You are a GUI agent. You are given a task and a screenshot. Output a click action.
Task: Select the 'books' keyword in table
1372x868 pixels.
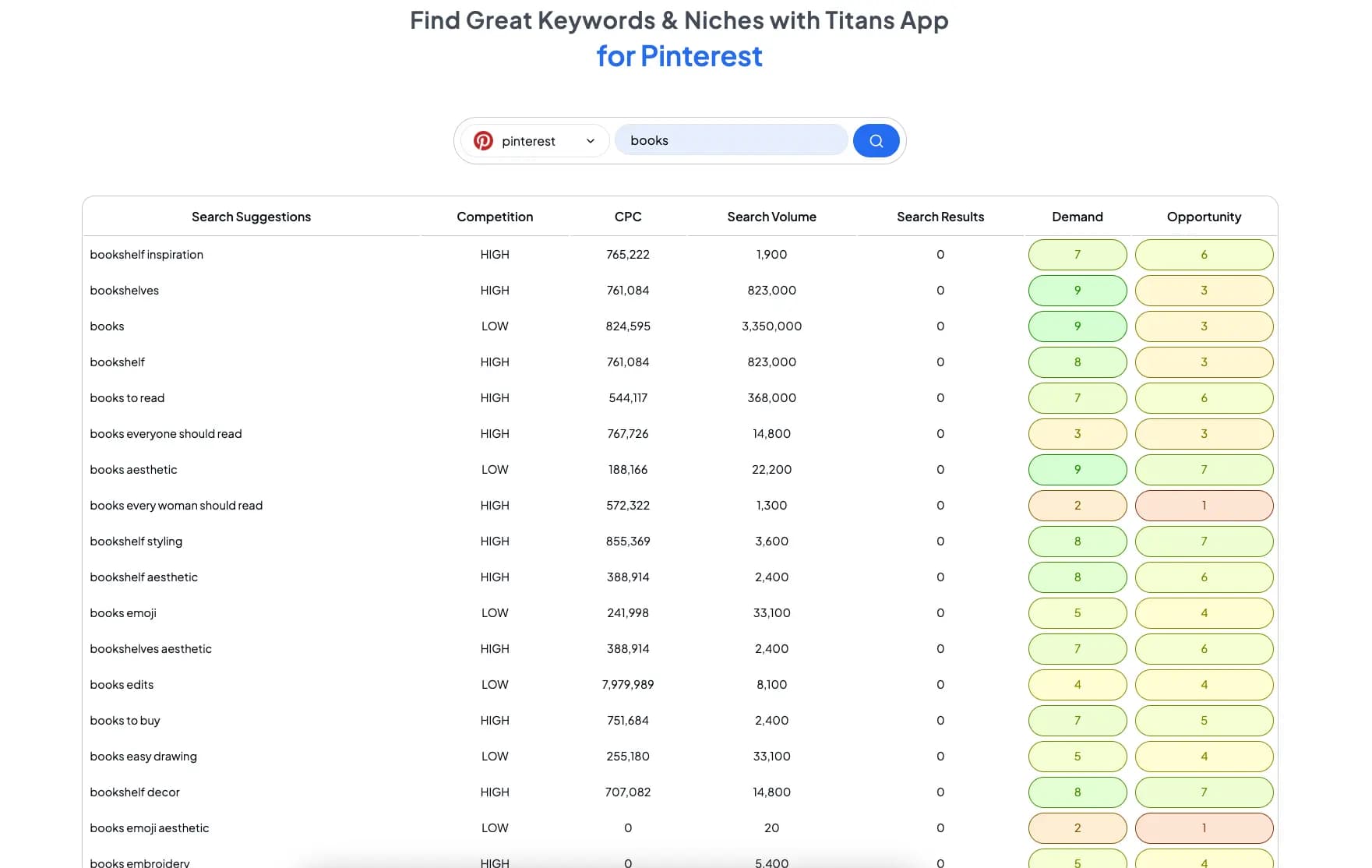(107, 326)
